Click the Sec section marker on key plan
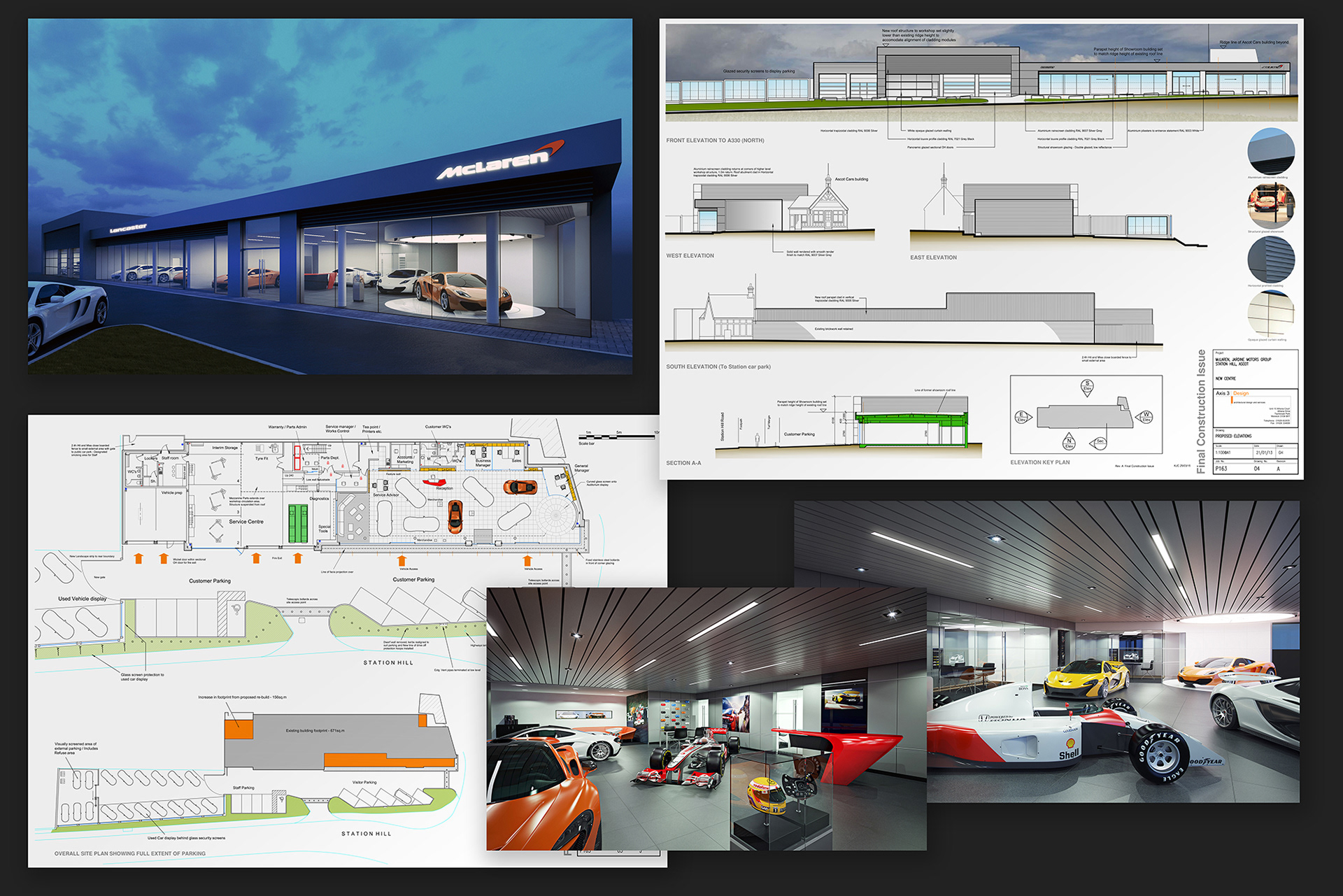1343x896 pixels. [x=1099, y=442]
